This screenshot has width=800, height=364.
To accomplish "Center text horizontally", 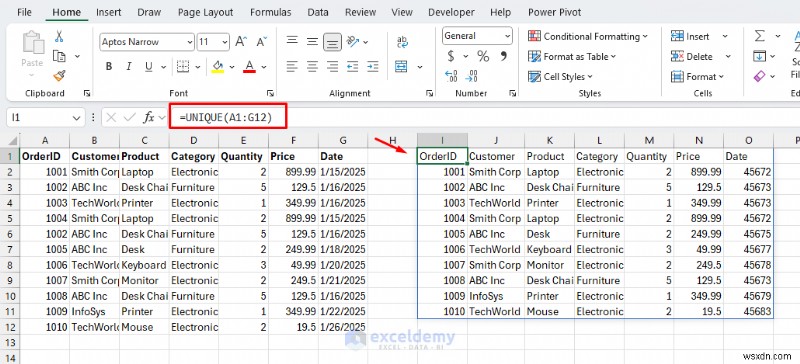I will [312, 66].
